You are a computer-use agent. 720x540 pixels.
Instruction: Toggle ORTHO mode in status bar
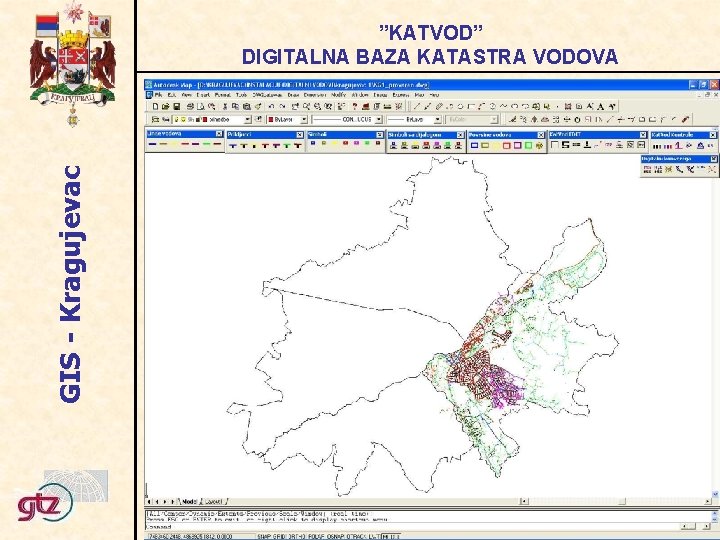point(298,536)
